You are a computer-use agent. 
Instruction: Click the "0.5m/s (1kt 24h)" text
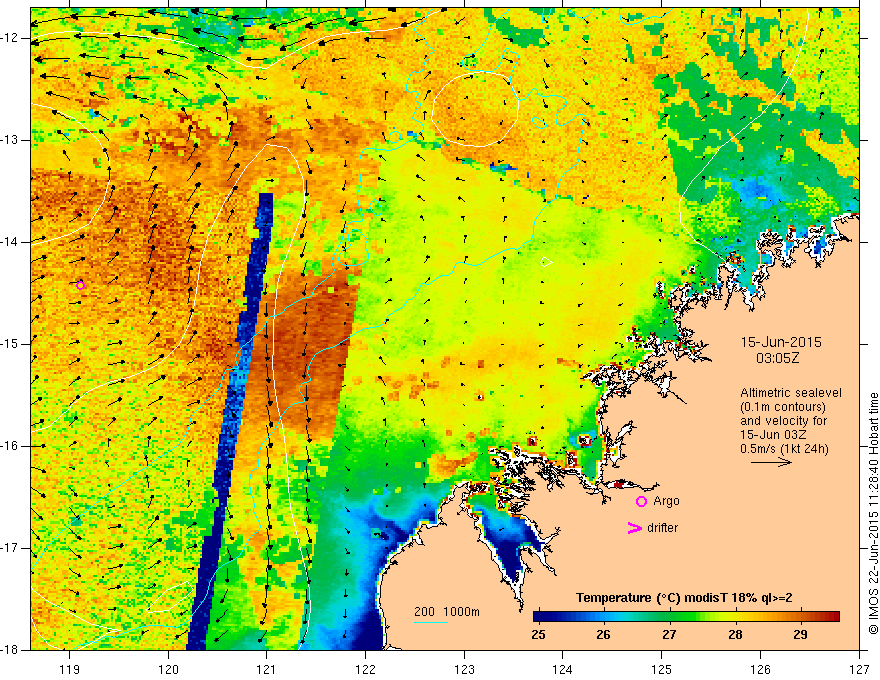pos(784,449)
